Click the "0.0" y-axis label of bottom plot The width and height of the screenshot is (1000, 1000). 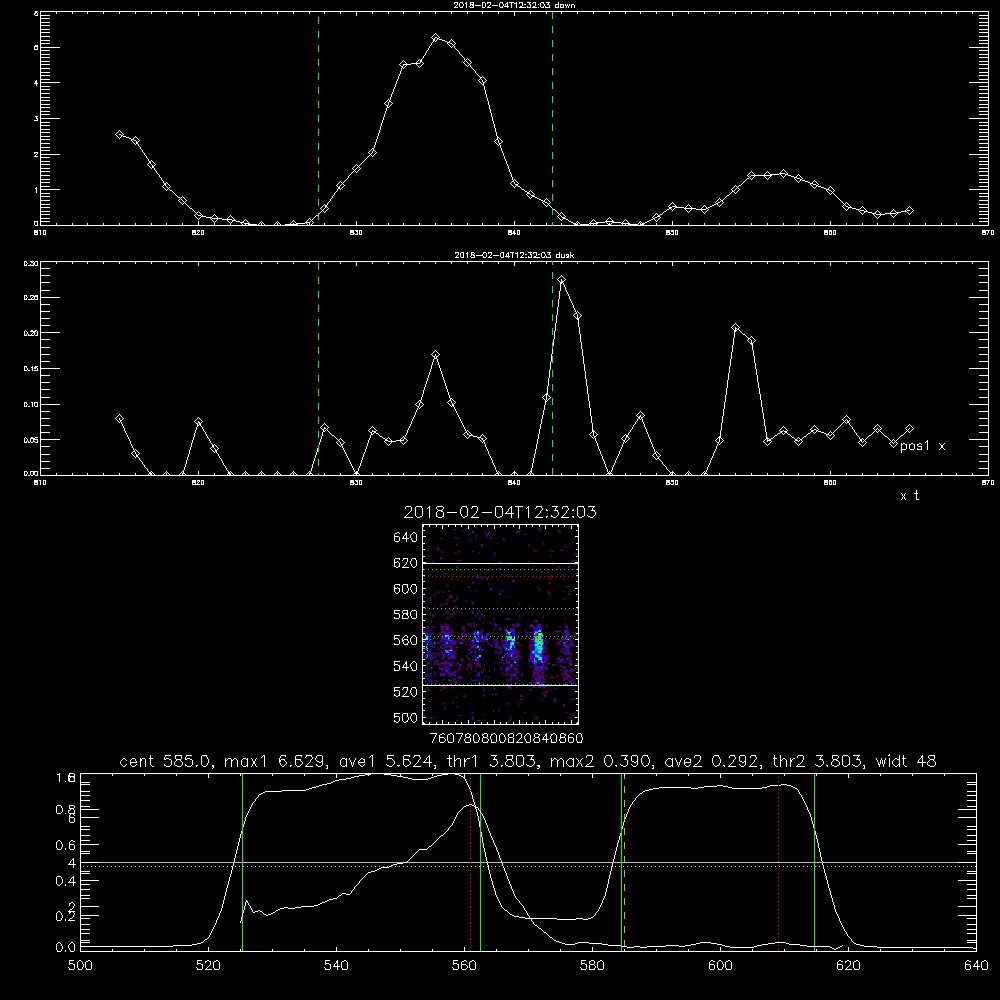click(66, 948)
